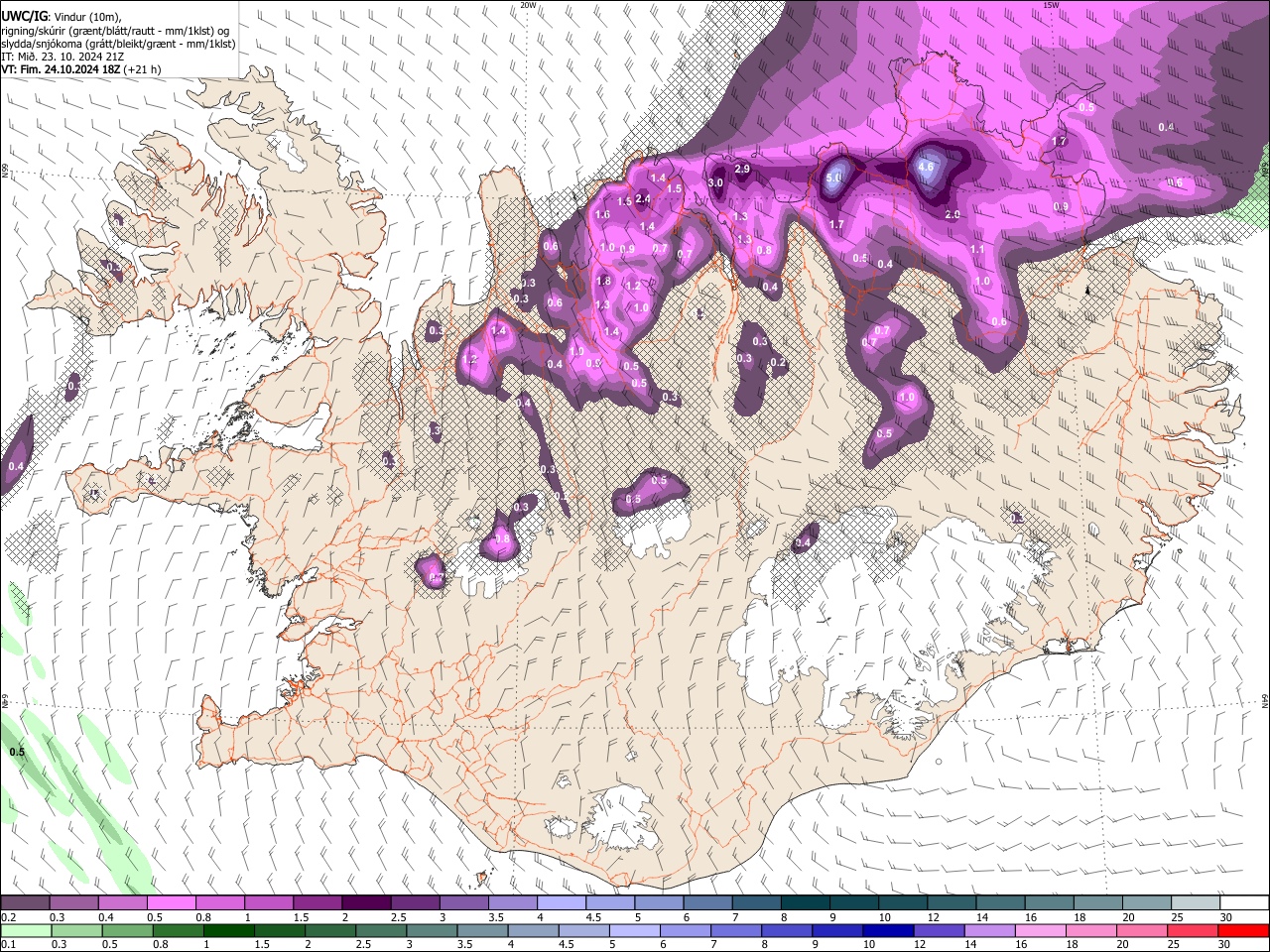1270x952 pixels.
Task: Click the bold 0.5 value over the southwest sea
Action: click(17, 752)
